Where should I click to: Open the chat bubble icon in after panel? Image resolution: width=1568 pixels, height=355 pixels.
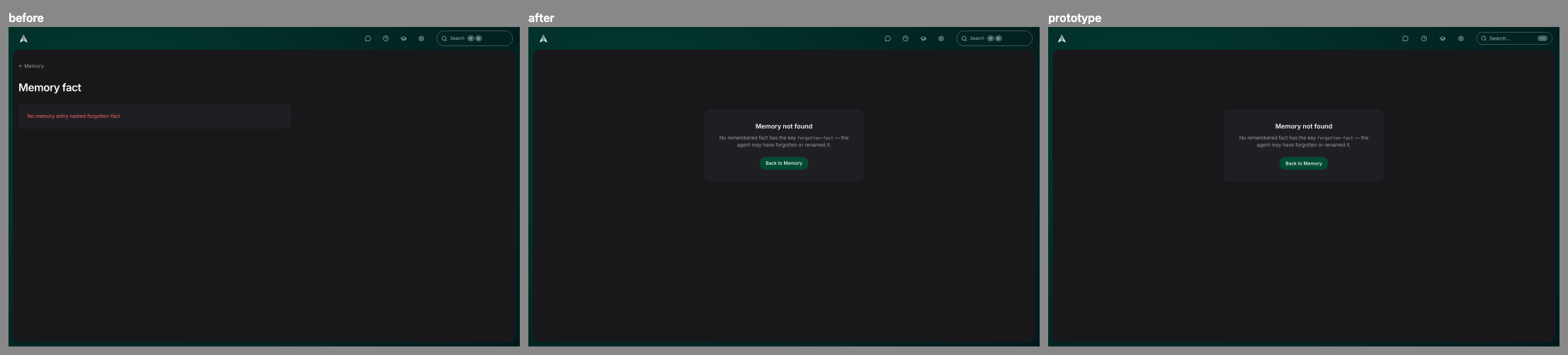coord(888,38)
